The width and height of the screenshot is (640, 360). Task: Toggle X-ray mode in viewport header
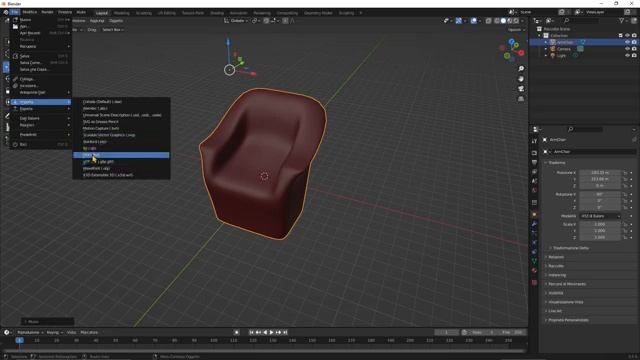pyautogui.click(x=488, y=21)
